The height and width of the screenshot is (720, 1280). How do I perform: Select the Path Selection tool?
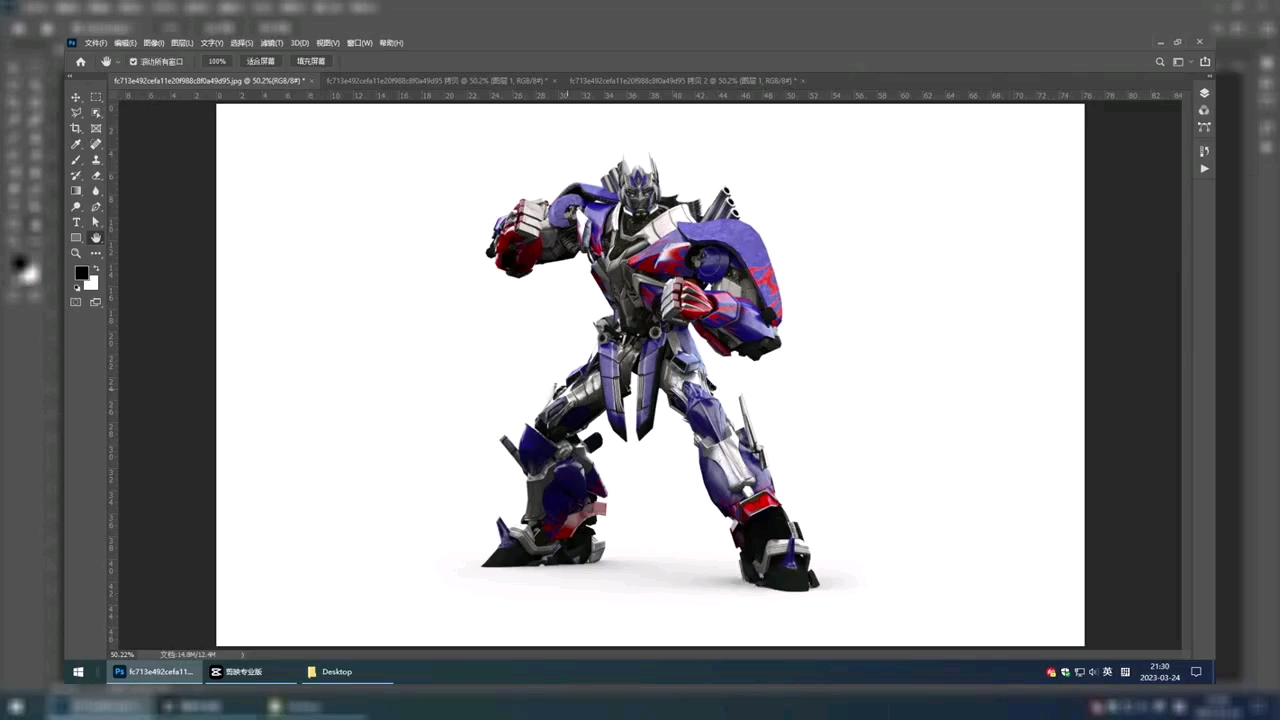[96, 222]
